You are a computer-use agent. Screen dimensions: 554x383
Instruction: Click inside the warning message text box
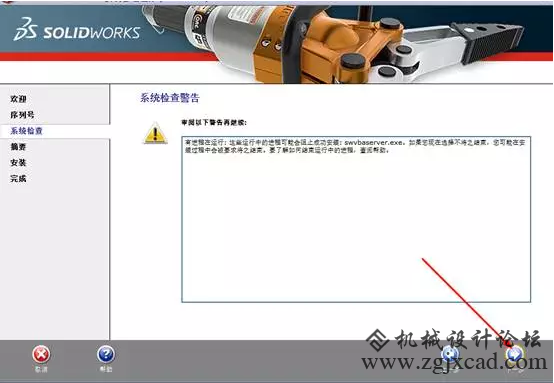pos(356,219)
